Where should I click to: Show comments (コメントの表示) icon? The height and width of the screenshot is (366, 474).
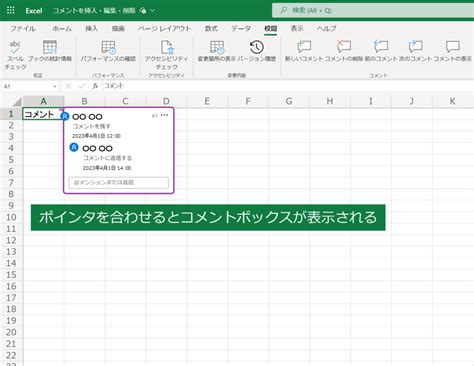(453, 47)
